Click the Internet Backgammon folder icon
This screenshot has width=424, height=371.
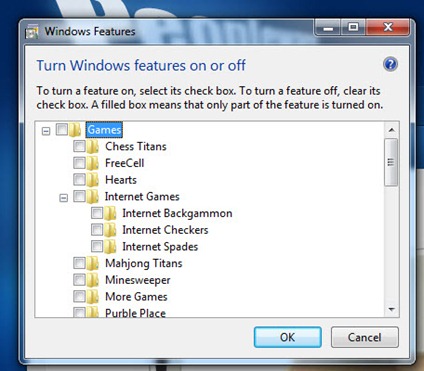coord(110,213)
